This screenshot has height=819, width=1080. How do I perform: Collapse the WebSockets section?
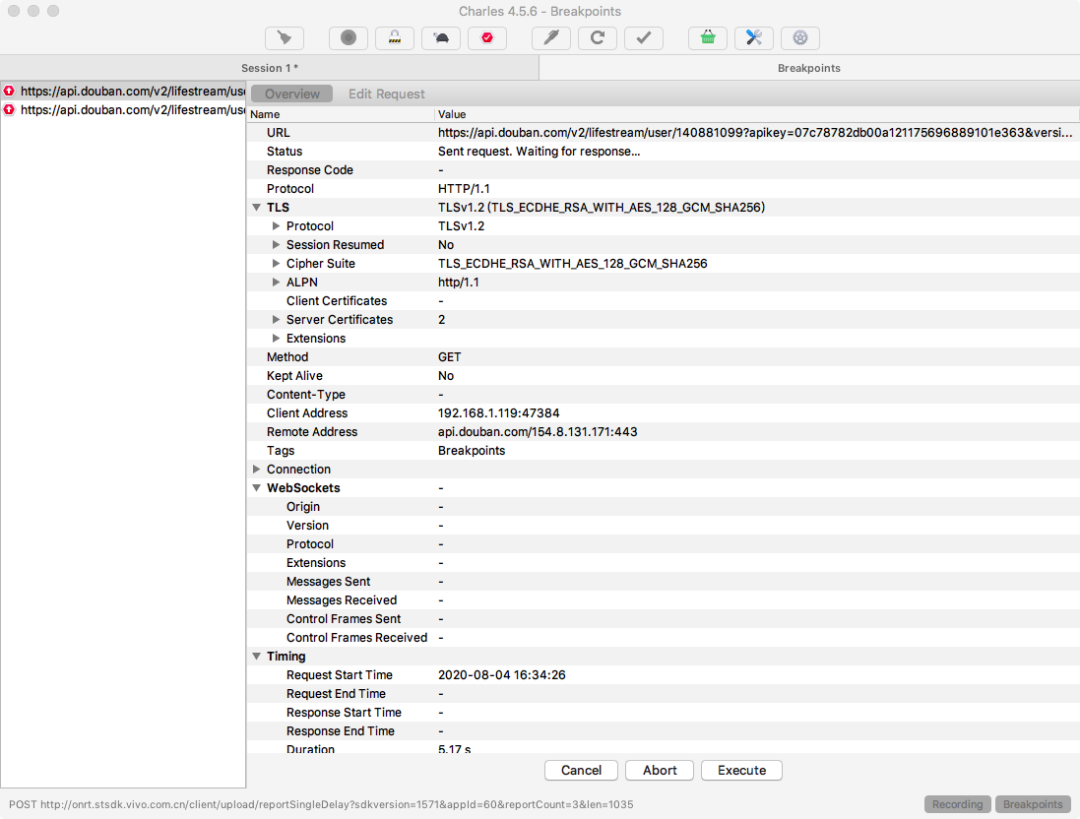pyautogui.click(x=256, y=488)
